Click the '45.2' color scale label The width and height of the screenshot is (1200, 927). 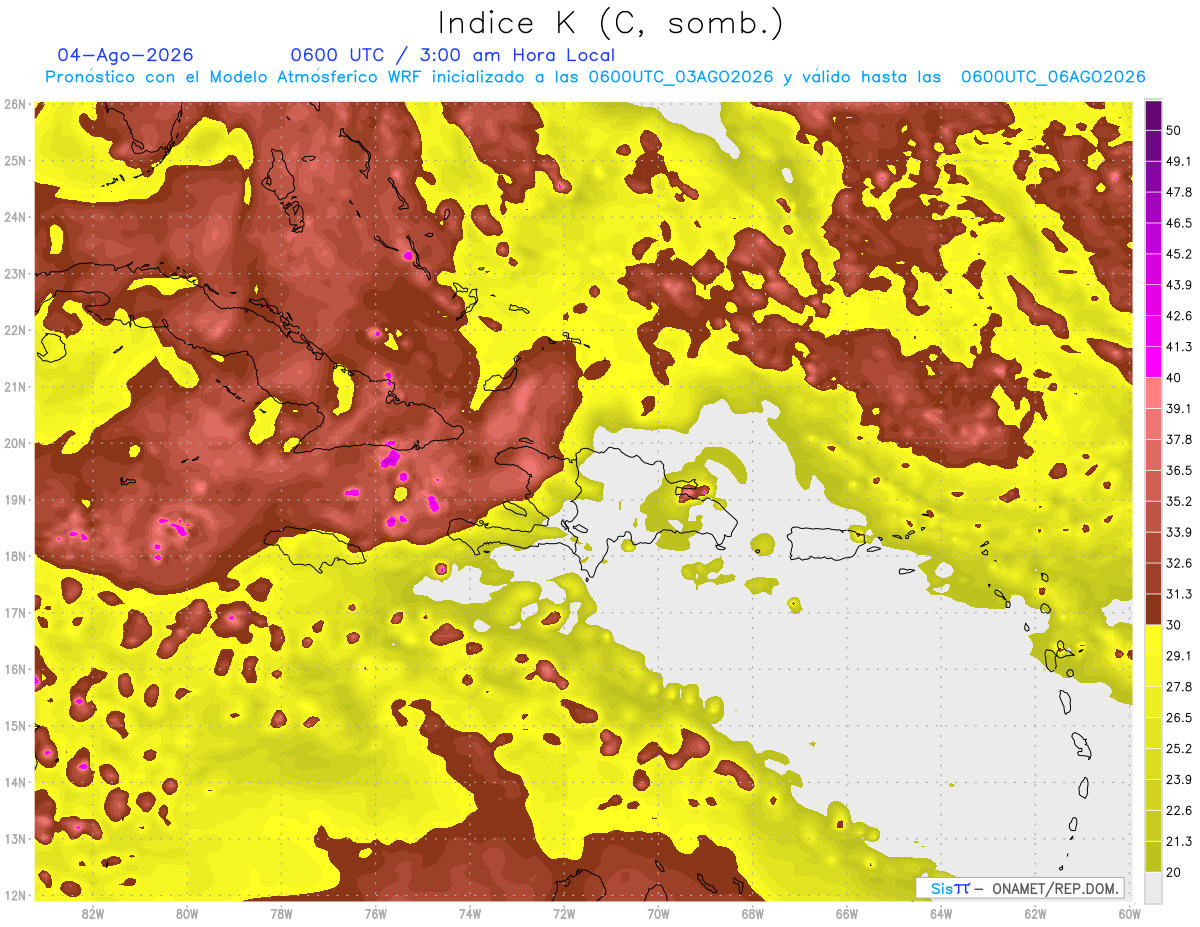[x=1179, y=254]
